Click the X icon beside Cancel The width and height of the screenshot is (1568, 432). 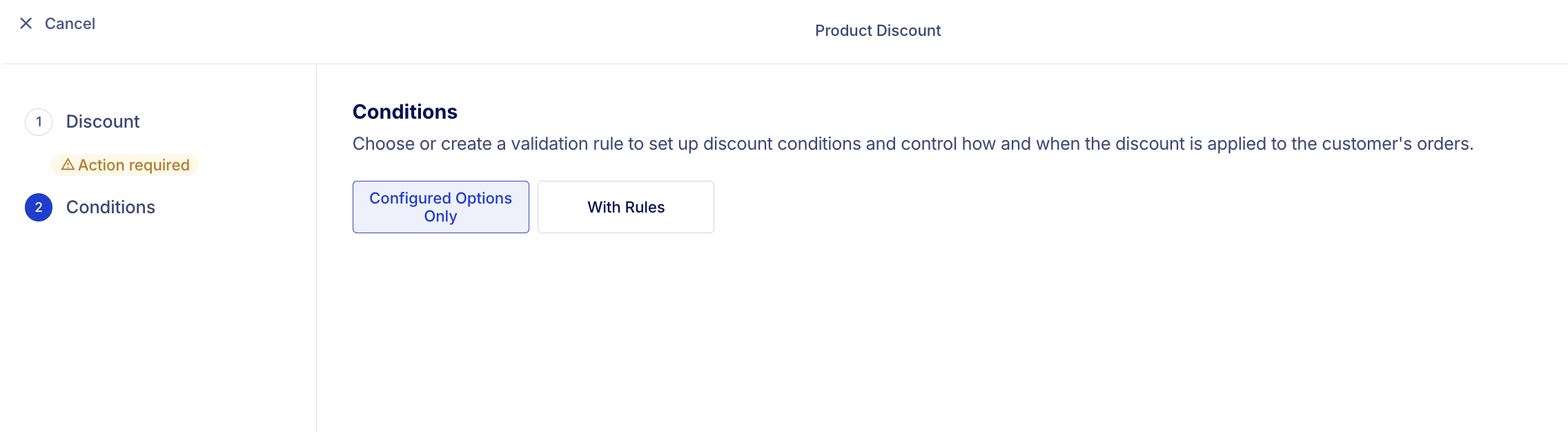pos(26,23)
